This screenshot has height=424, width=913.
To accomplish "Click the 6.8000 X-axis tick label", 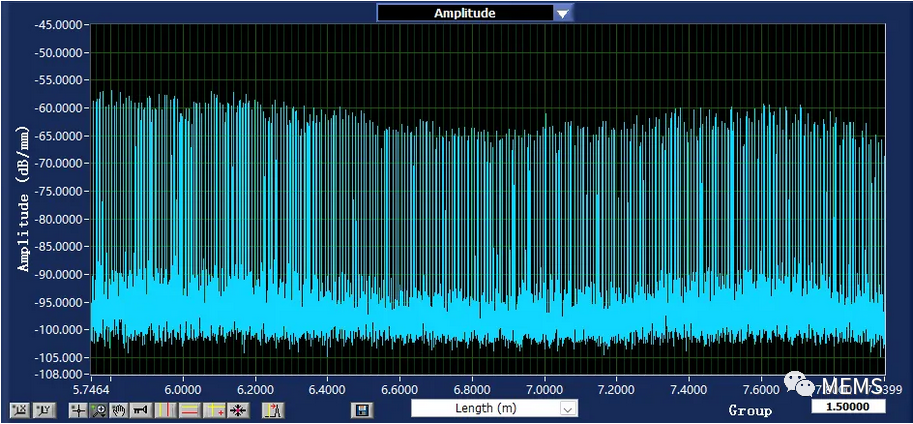I will click(472, 388).
